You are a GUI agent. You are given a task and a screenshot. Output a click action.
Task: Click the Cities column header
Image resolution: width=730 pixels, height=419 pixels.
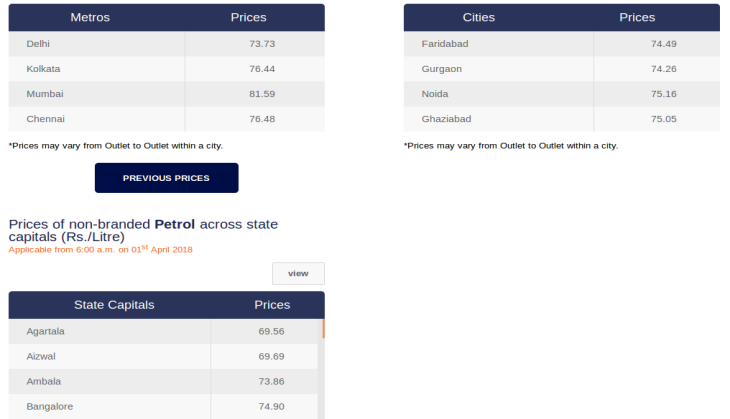pyautogui.click(x=479, y=17)
